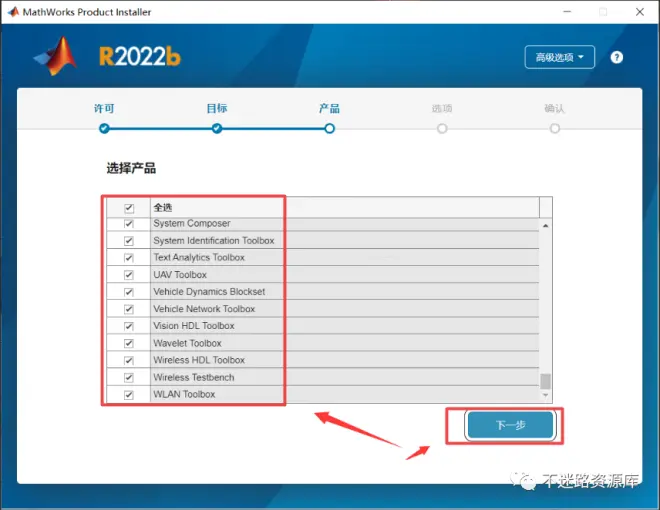Select the System Composer row text
Image resolution: width=660 pixels, height=510 pixels.
click(192, 223)
